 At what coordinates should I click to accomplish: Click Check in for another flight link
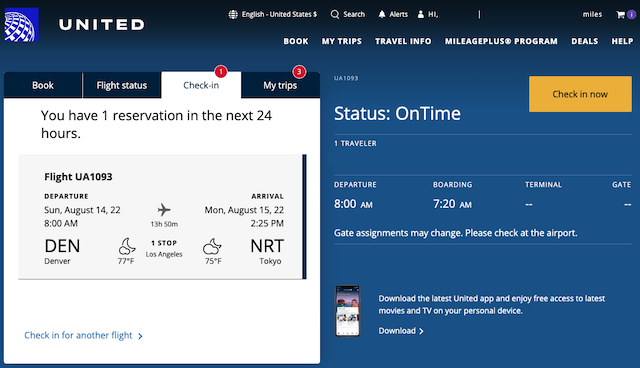(78, 335)
